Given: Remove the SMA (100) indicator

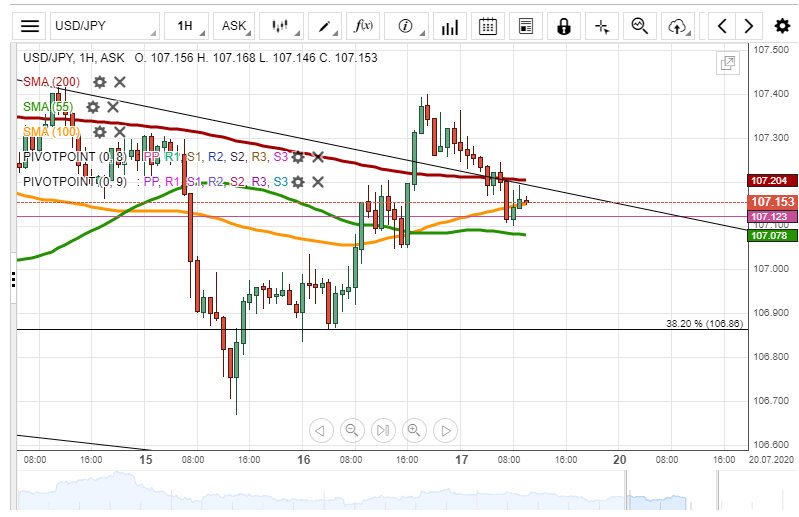Looking at the screenshot, I should tap(120, 132).
